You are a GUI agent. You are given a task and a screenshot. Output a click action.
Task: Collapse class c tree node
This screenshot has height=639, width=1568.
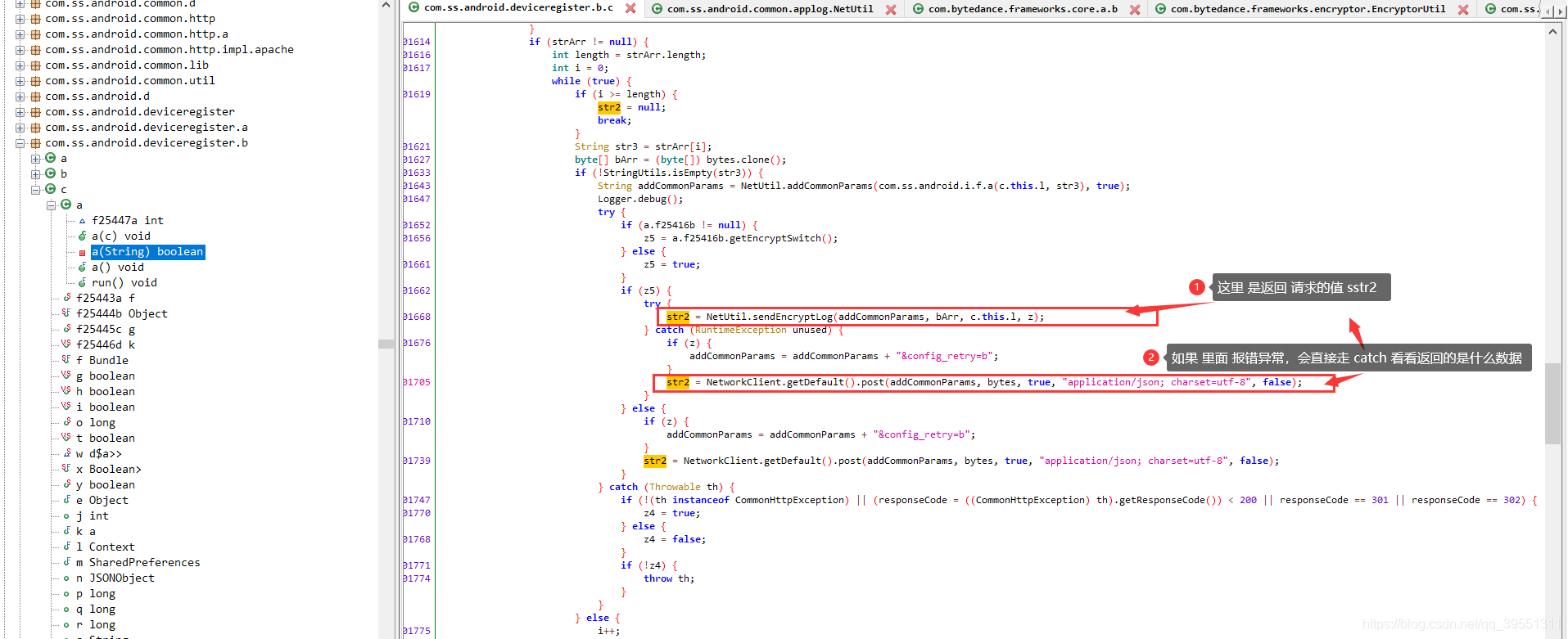(x=35, y=190)
